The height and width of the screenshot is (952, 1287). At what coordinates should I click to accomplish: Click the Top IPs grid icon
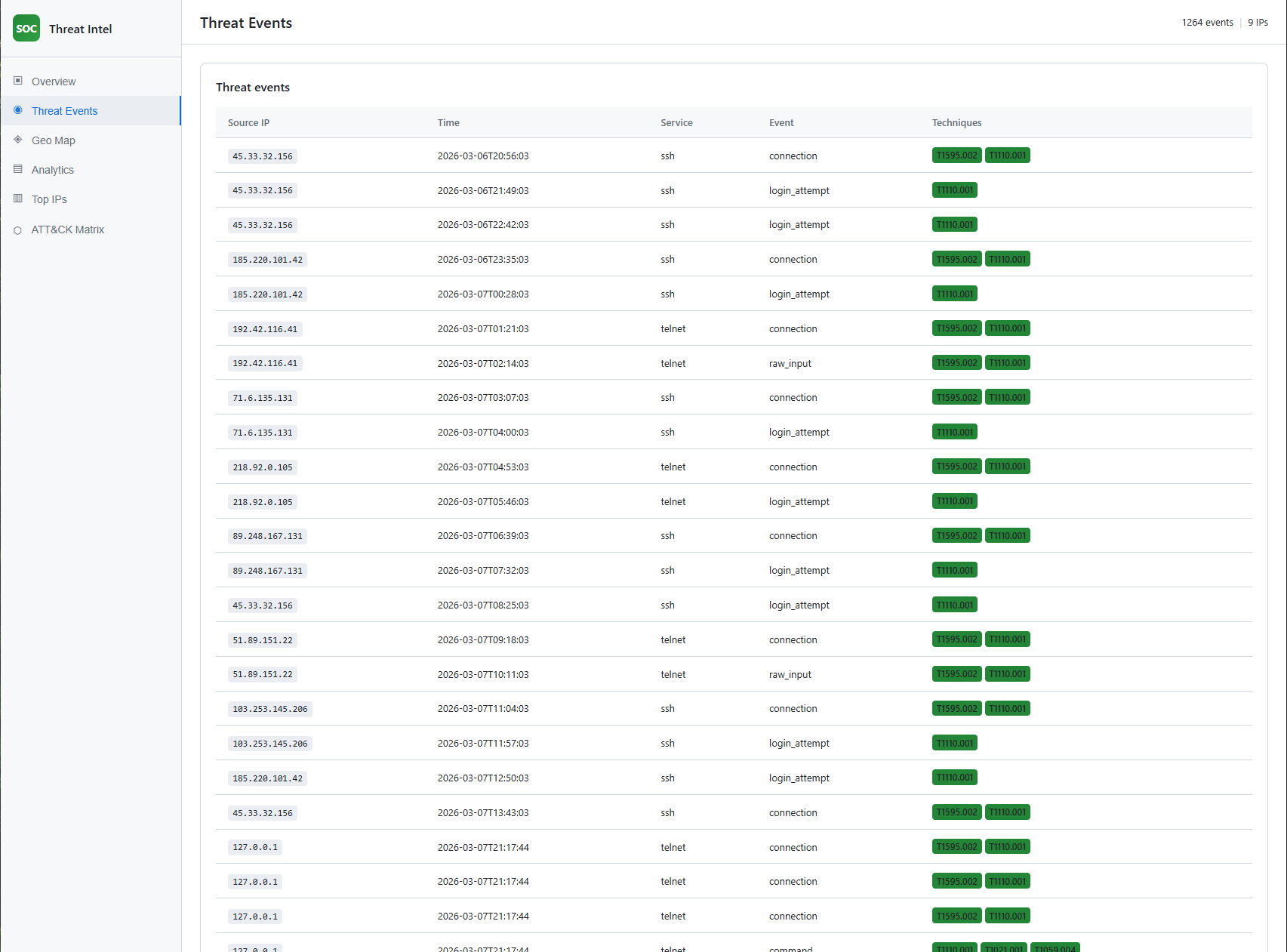pos(17,199)
